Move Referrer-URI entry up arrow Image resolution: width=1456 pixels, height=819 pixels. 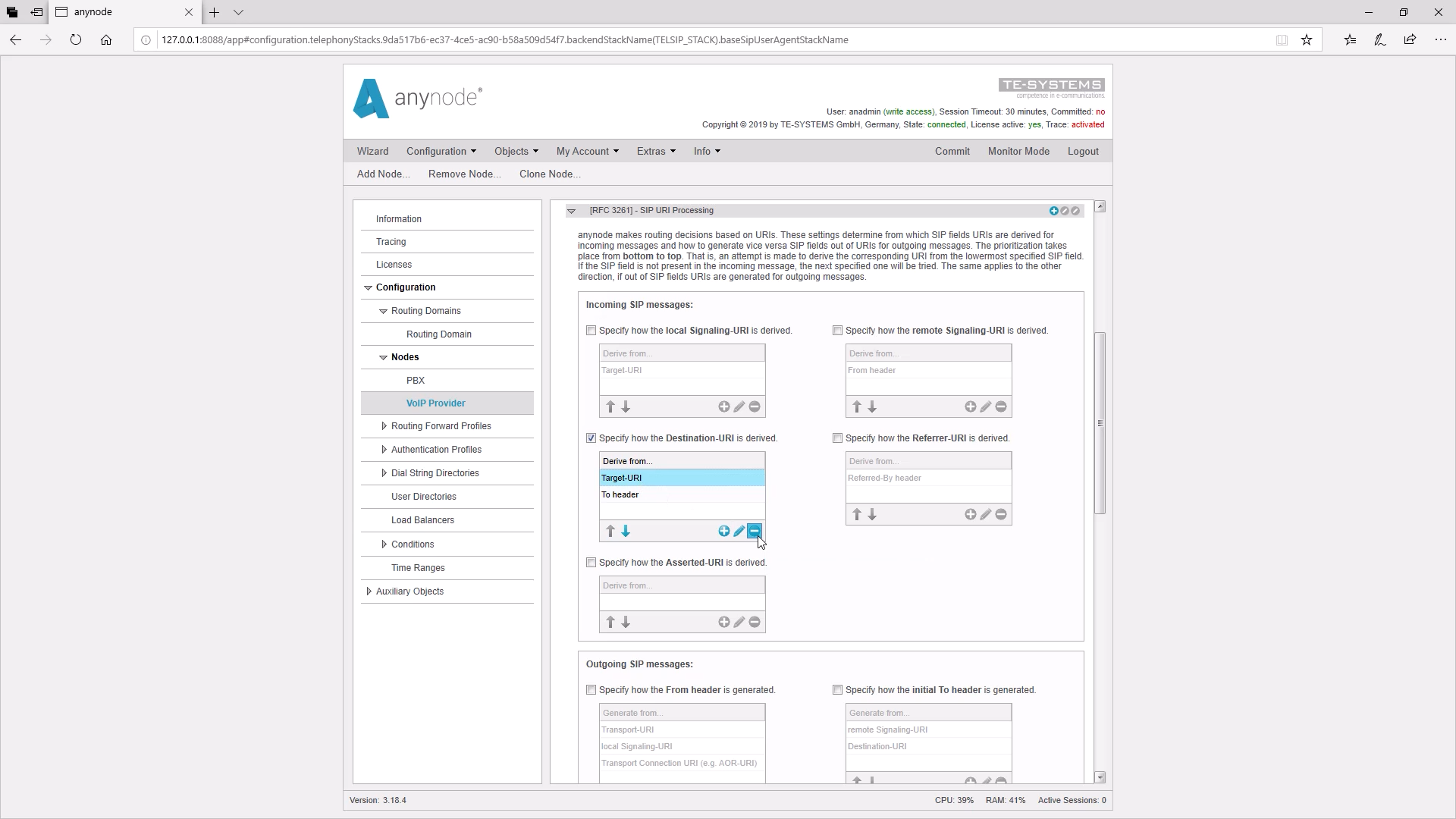(857, 515)
